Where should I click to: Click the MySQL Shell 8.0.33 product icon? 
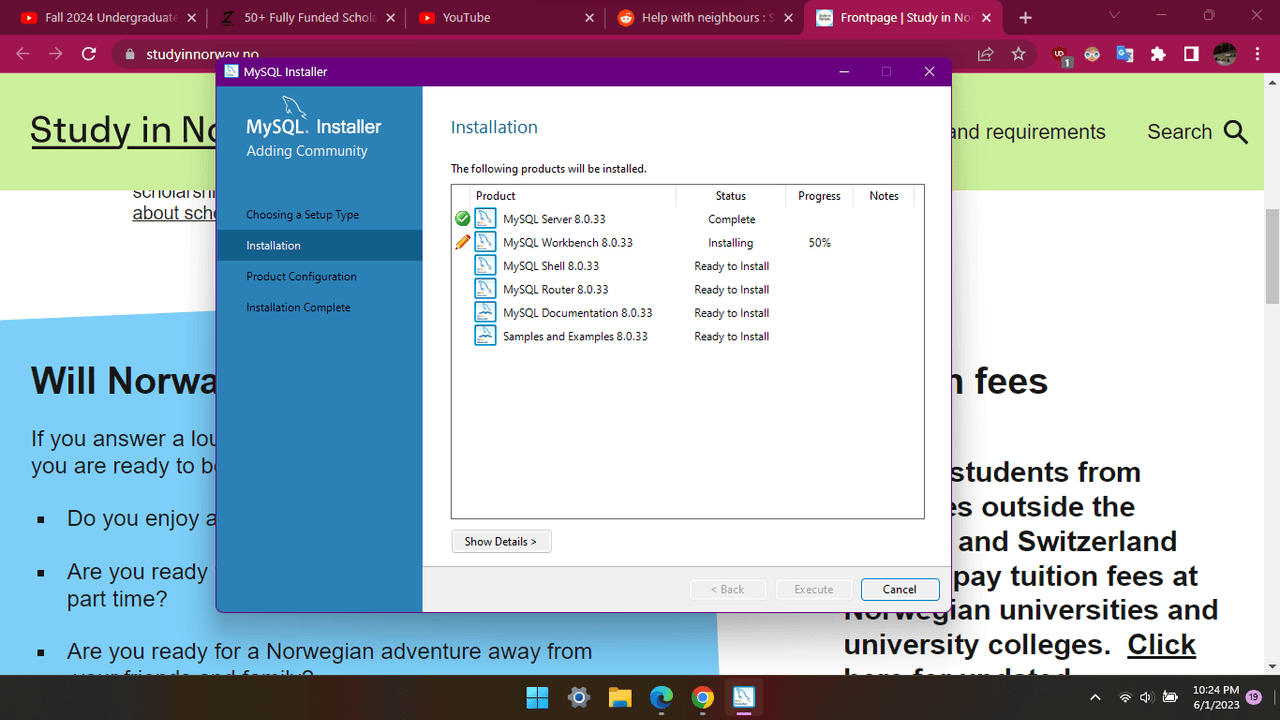485,266
